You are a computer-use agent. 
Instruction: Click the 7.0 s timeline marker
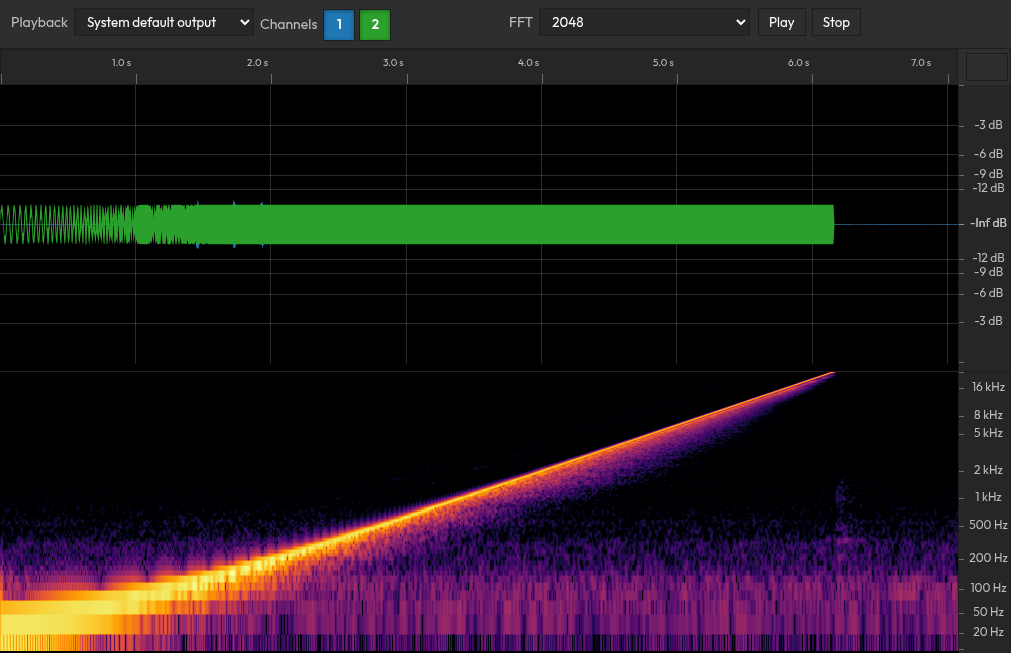pyautogui.click(x=921, y=63)
